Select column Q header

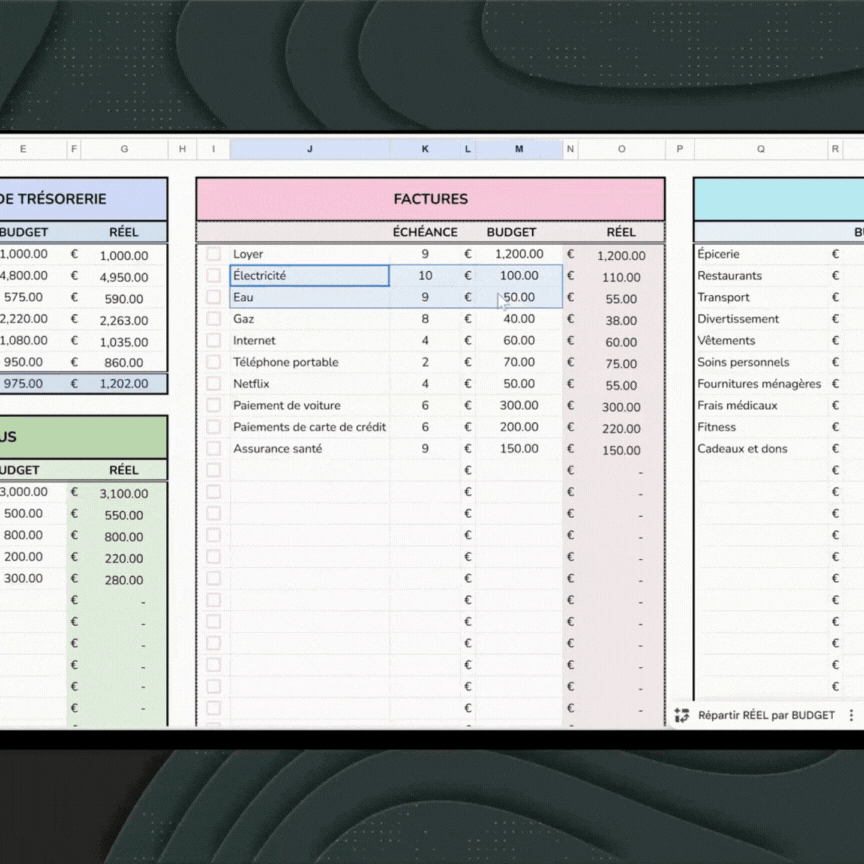click(x=760, y=149)
